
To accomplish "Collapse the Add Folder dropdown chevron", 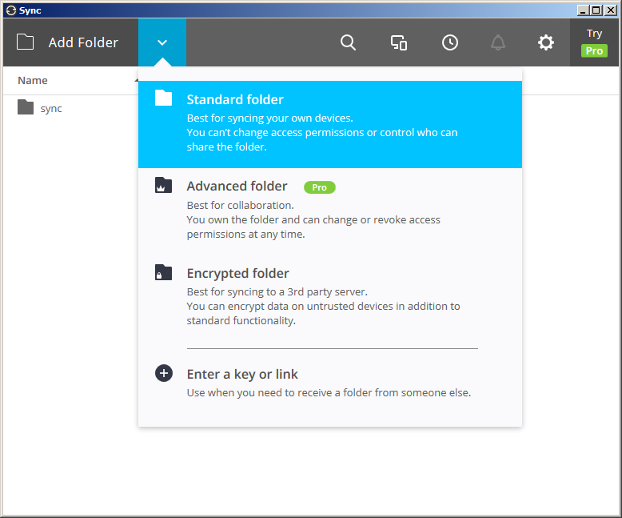I will pos(162,42).
